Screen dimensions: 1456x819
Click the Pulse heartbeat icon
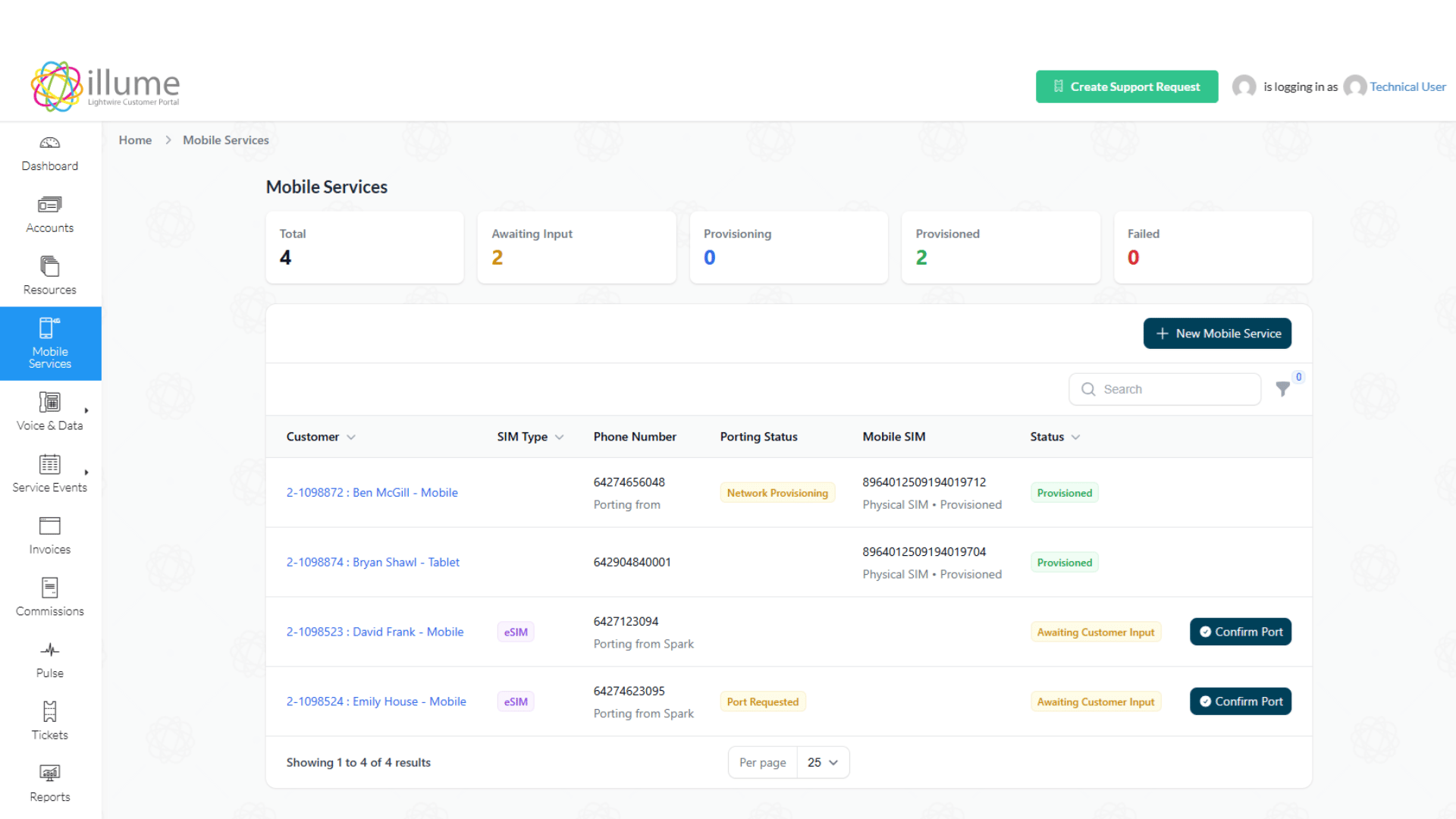click(x=49, y=650)
